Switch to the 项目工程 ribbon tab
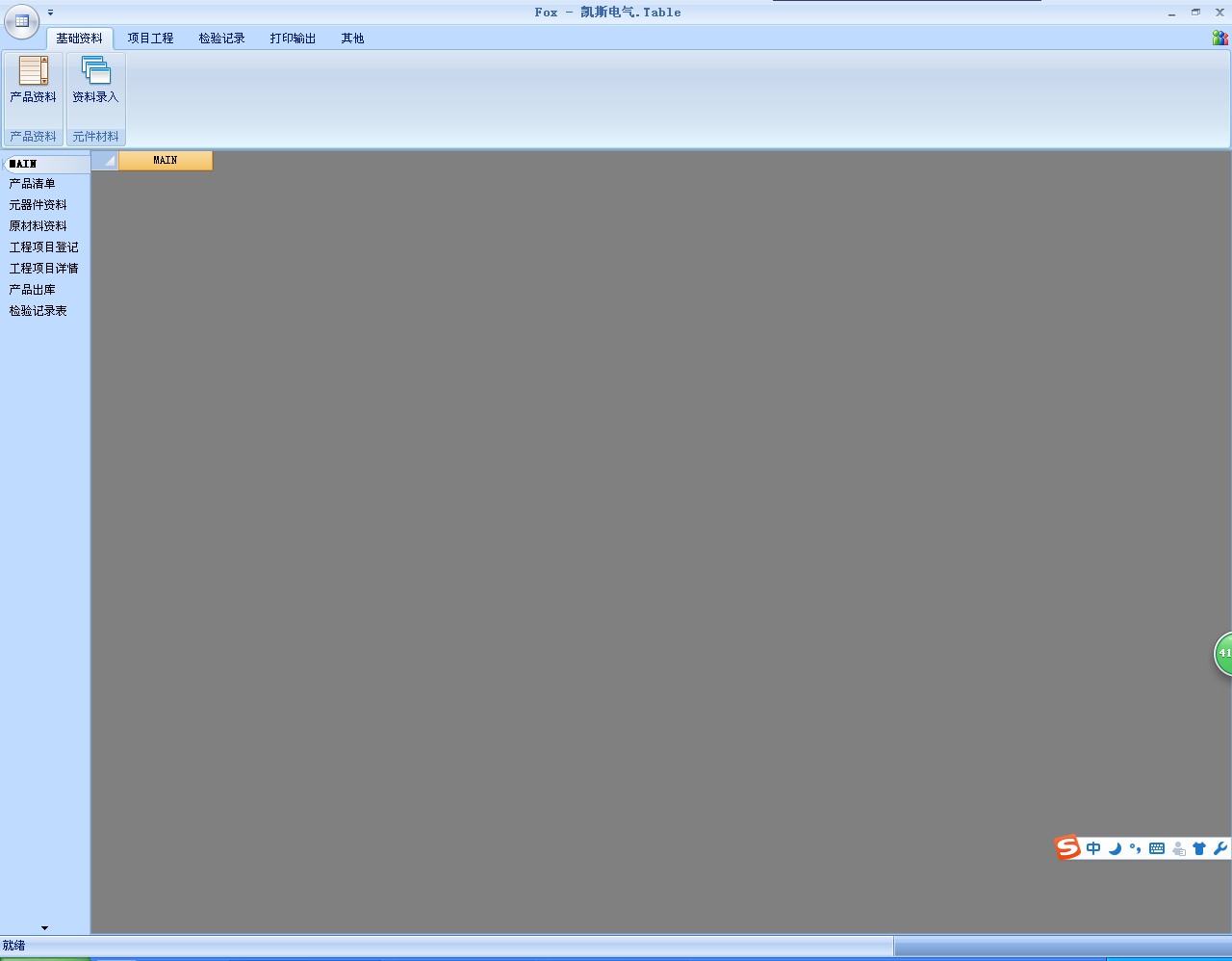This screenshot has height=961, width=1232. coord(151,39)
